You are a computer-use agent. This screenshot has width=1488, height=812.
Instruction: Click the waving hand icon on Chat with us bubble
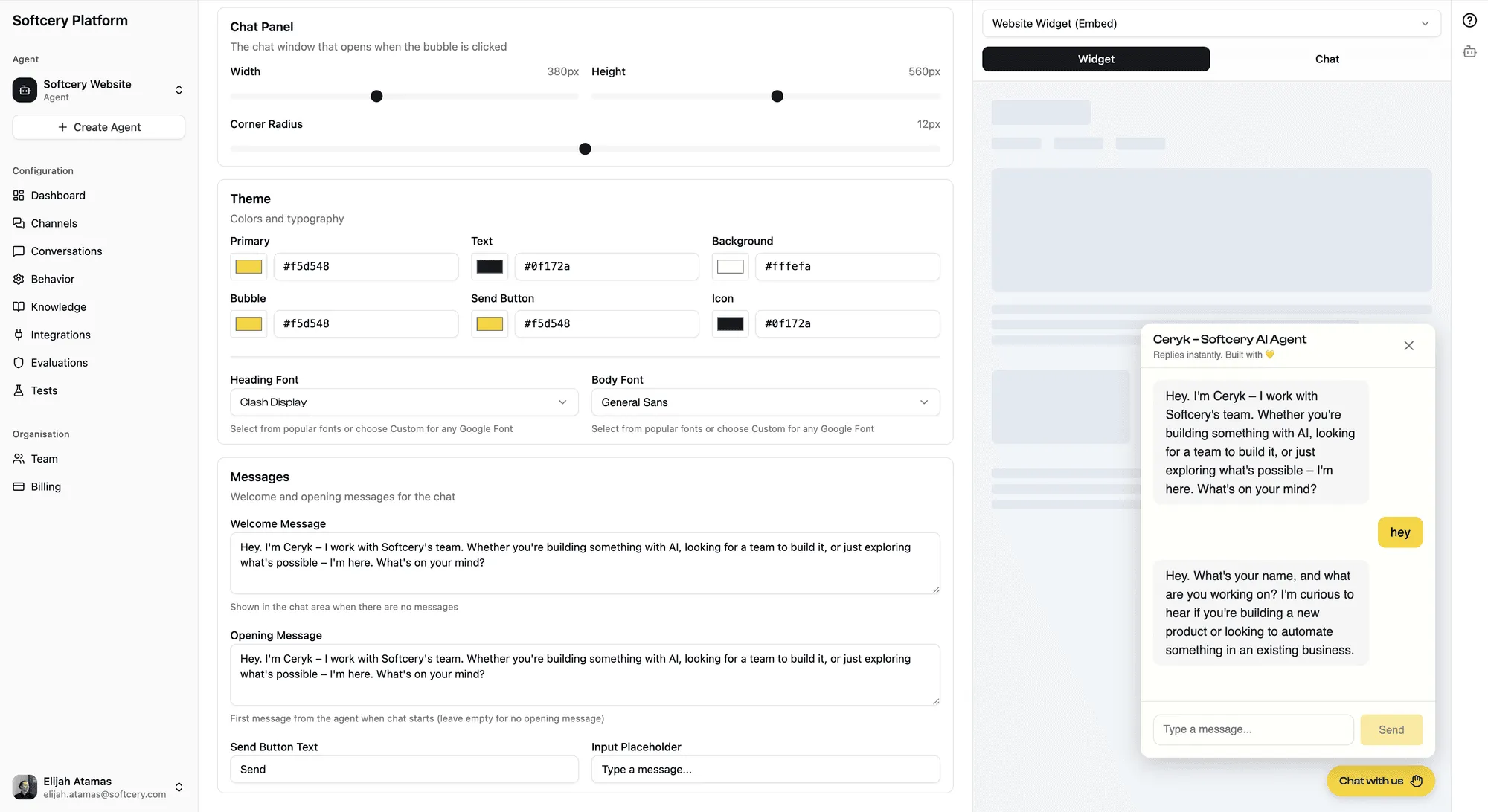(x=1417, y=781)
